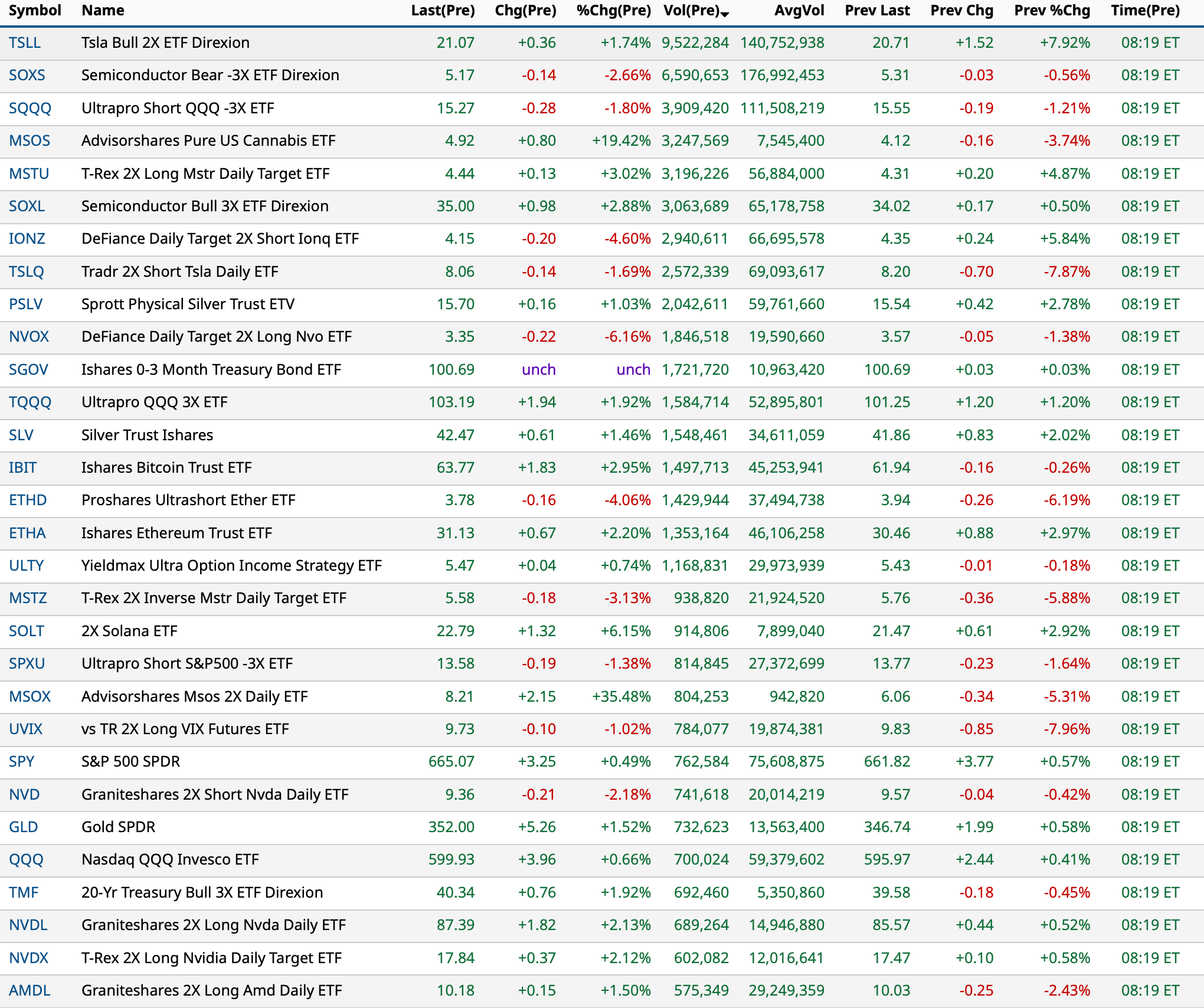
Task: Sort by AvgVol column header
Action: (x=799, y=11)
